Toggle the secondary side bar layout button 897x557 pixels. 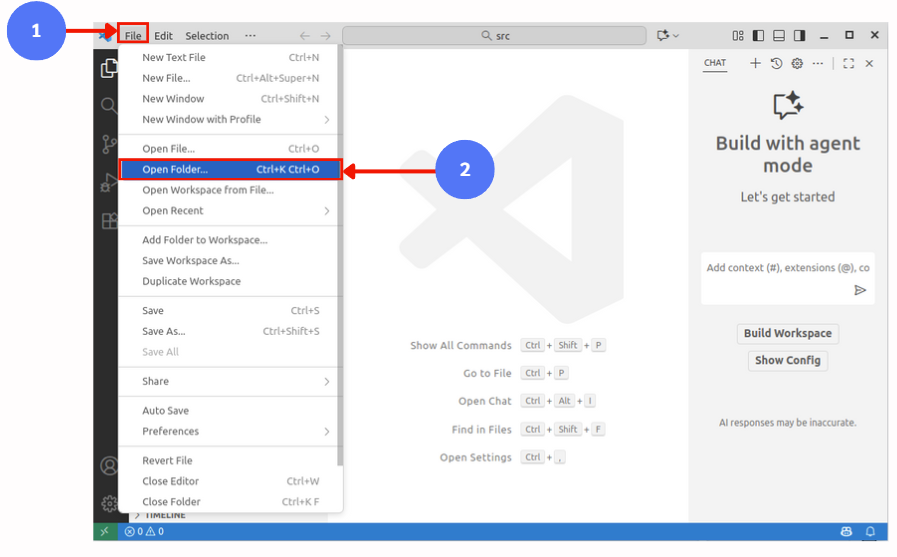pyautogui.click(x=799, y=36)
